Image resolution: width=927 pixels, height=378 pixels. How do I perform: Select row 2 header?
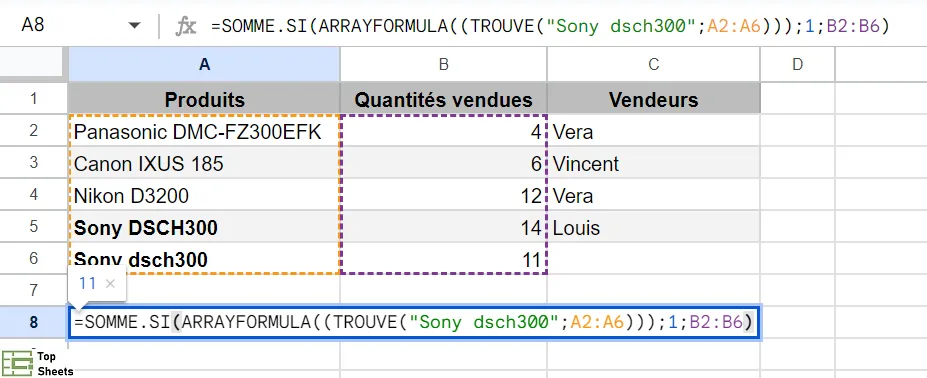(34, 131)
